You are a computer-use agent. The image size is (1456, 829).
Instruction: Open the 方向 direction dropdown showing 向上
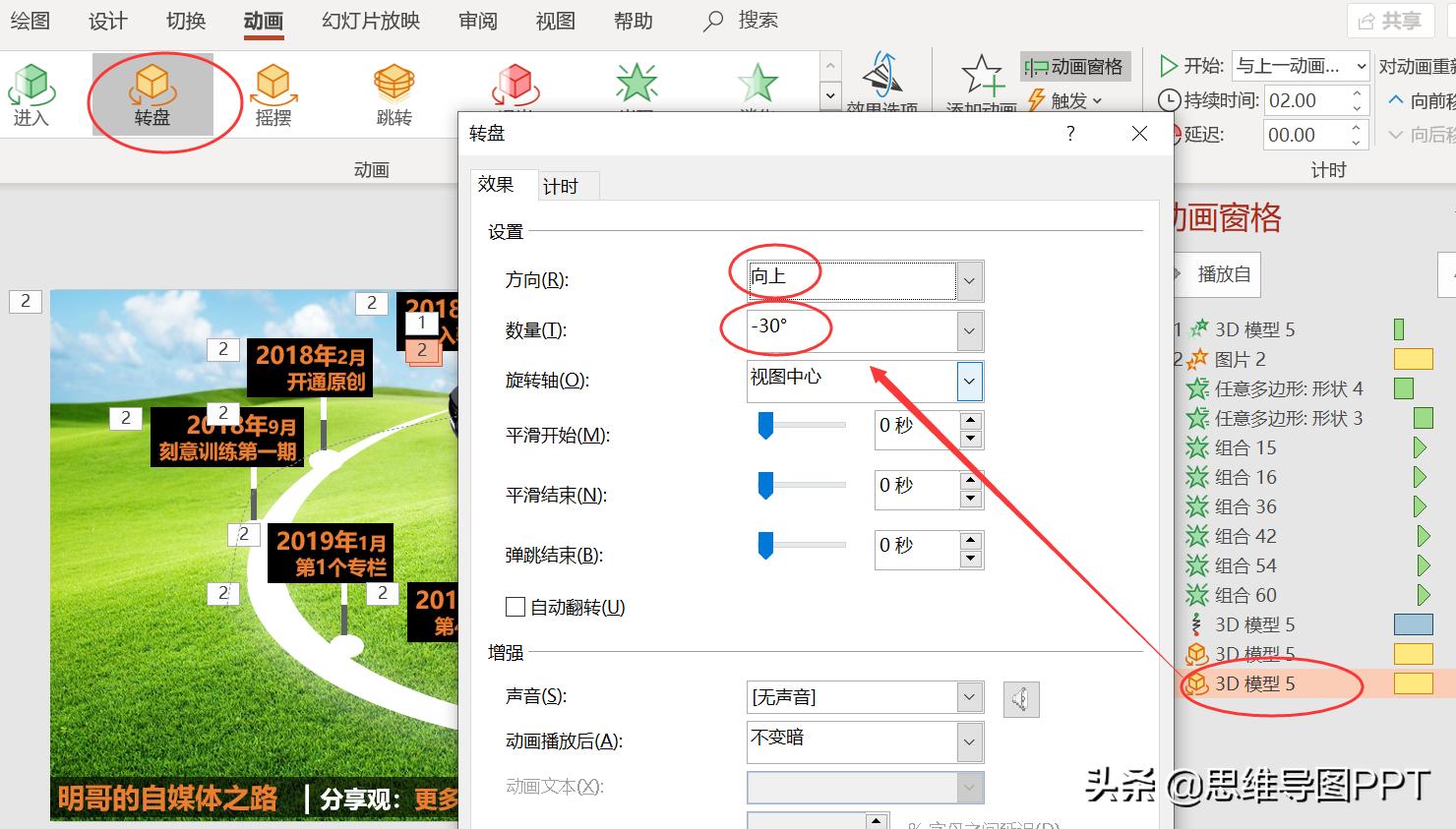[x=968, y=281]
